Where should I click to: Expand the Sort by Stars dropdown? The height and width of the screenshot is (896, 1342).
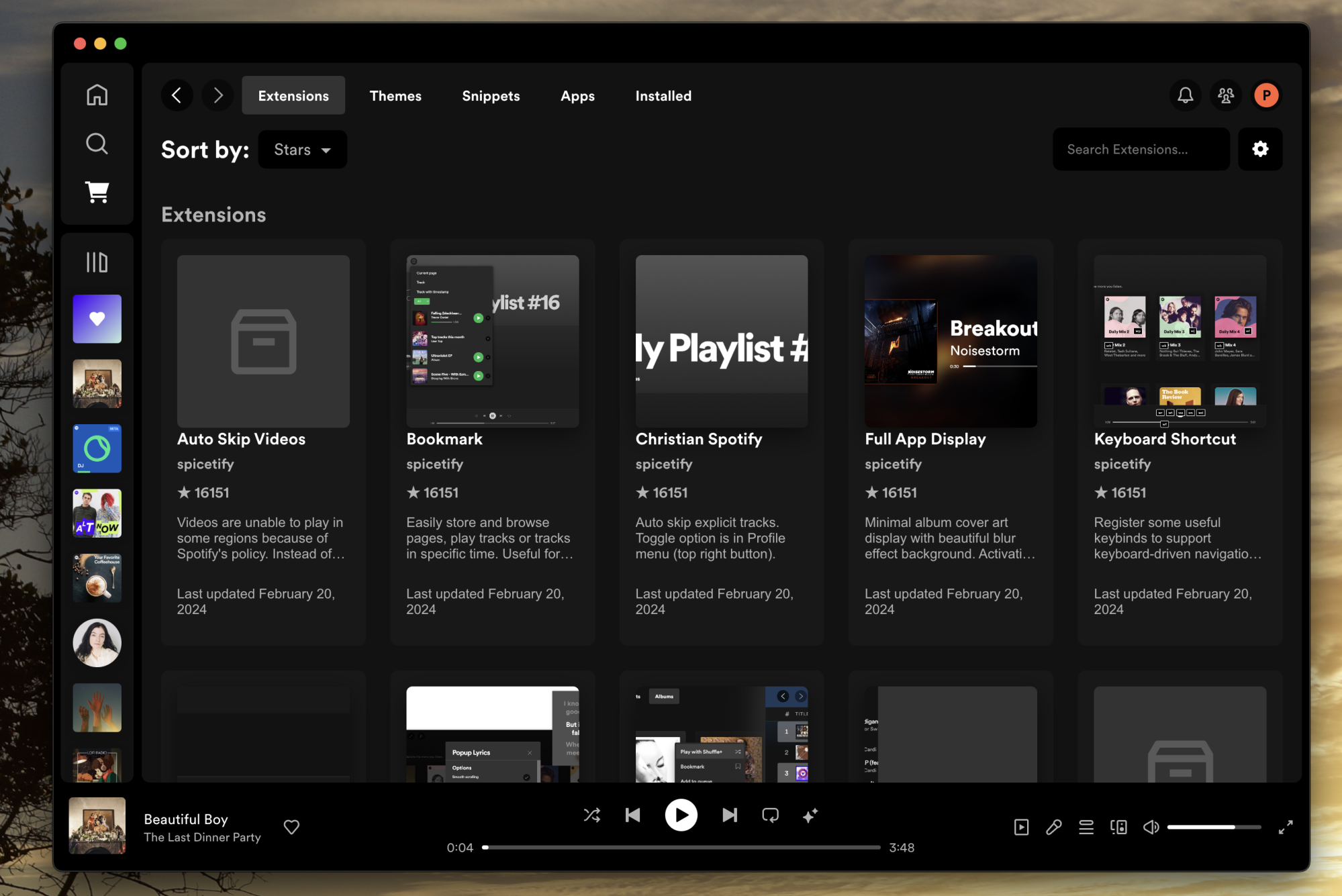(301, 149)
